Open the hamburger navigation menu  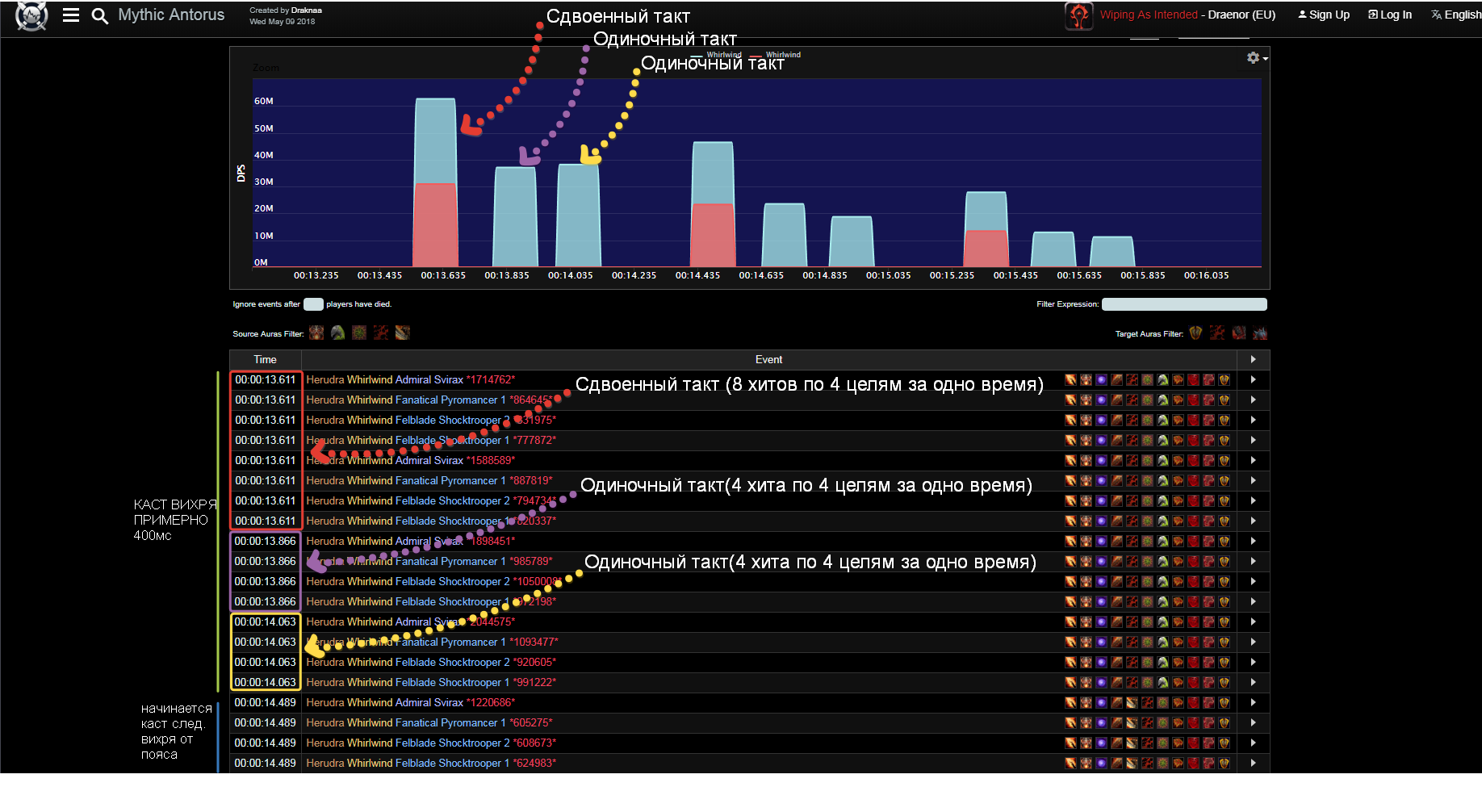(71, 15)
